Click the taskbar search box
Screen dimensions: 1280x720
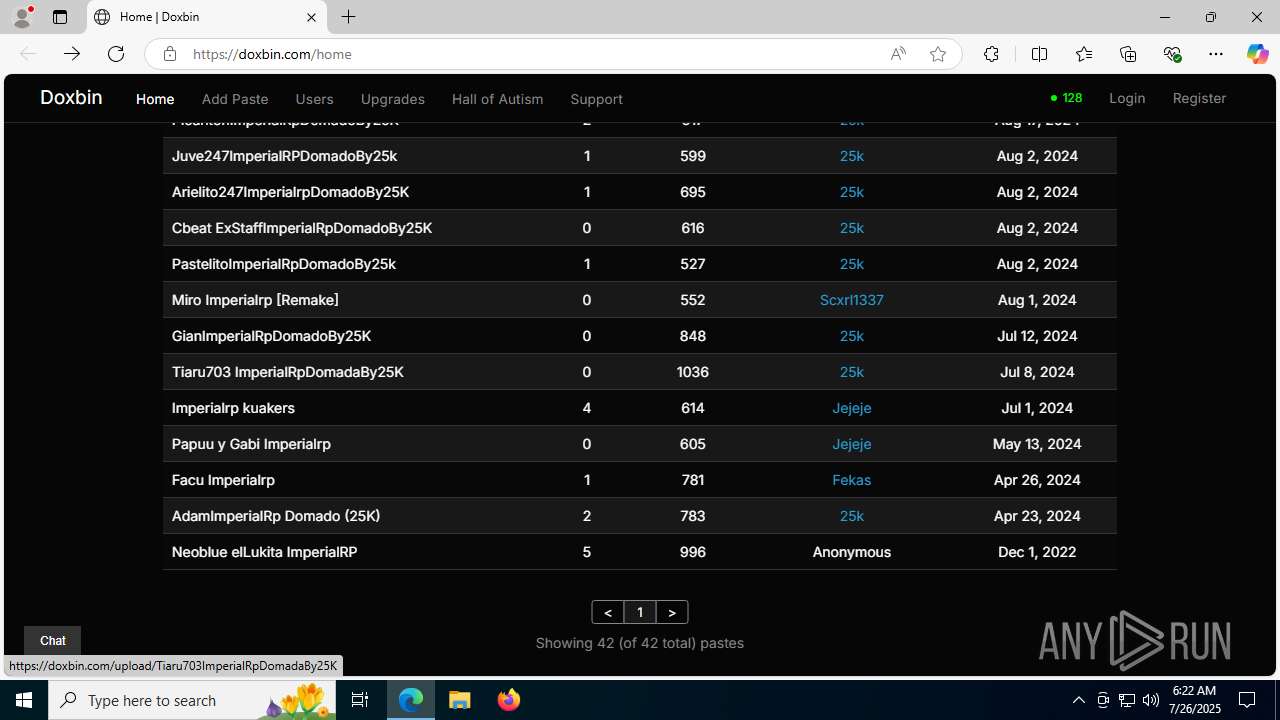[x=192, y=700]
